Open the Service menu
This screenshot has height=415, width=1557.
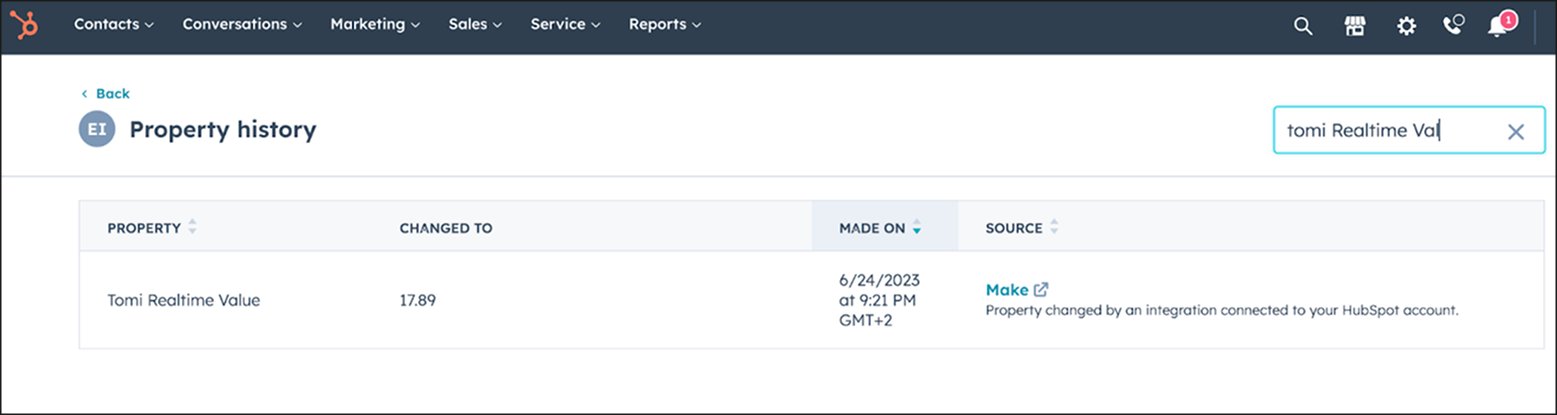[x=565, y=24]
